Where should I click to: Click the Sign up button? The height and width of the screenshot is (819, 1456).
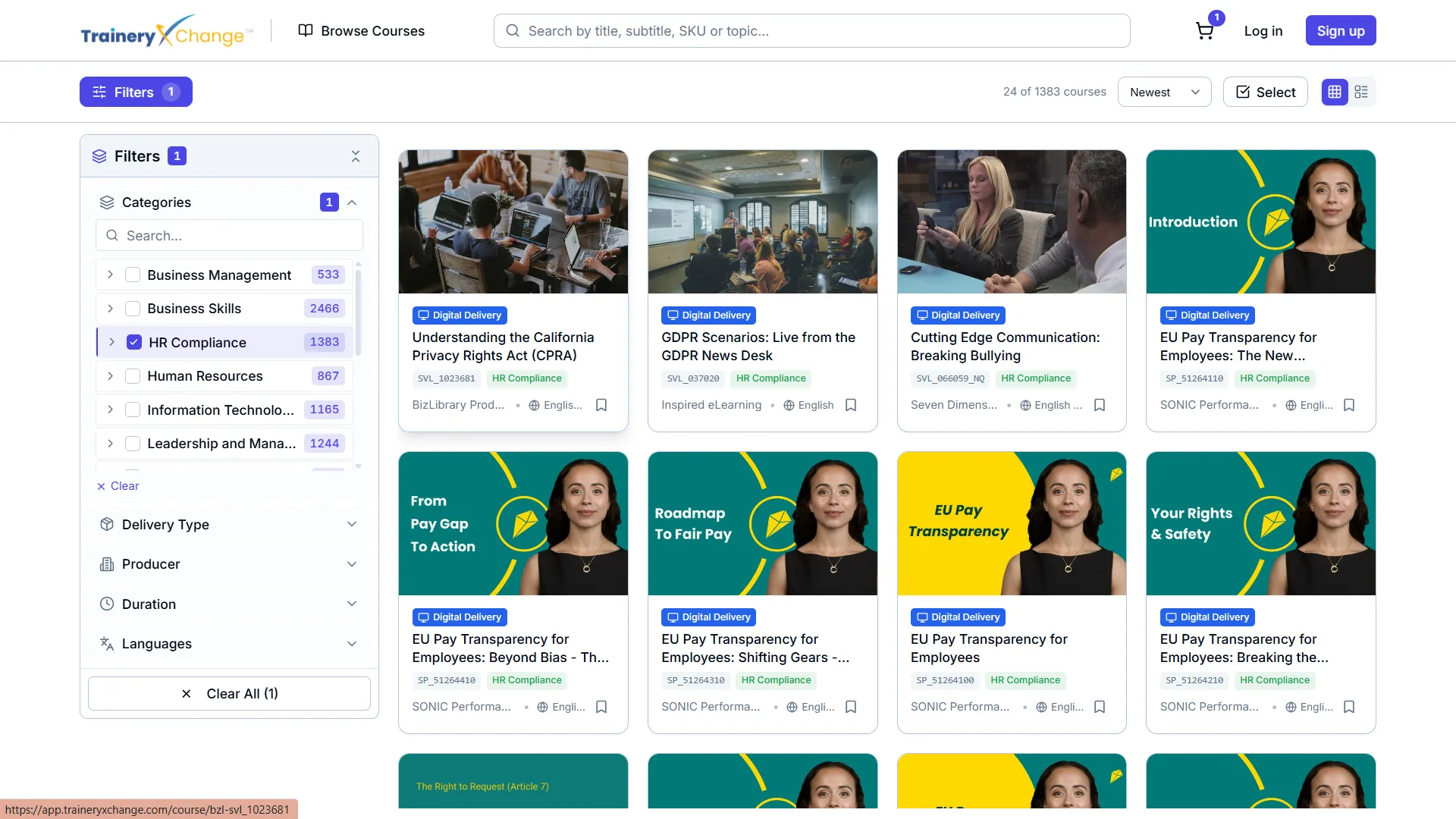tap(1341, 31)
